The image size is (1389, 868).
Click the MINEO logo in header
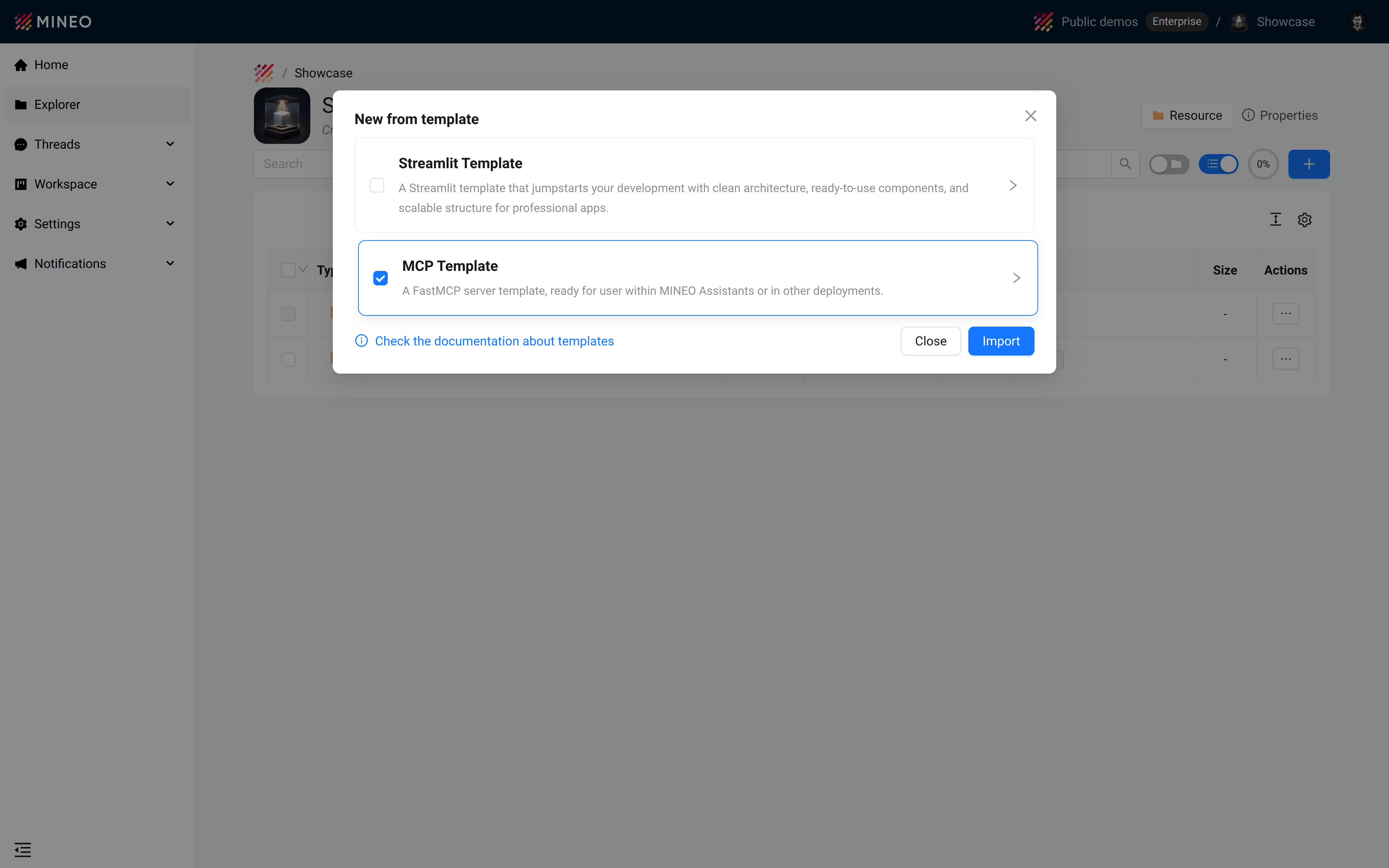(x=53, y=22)
